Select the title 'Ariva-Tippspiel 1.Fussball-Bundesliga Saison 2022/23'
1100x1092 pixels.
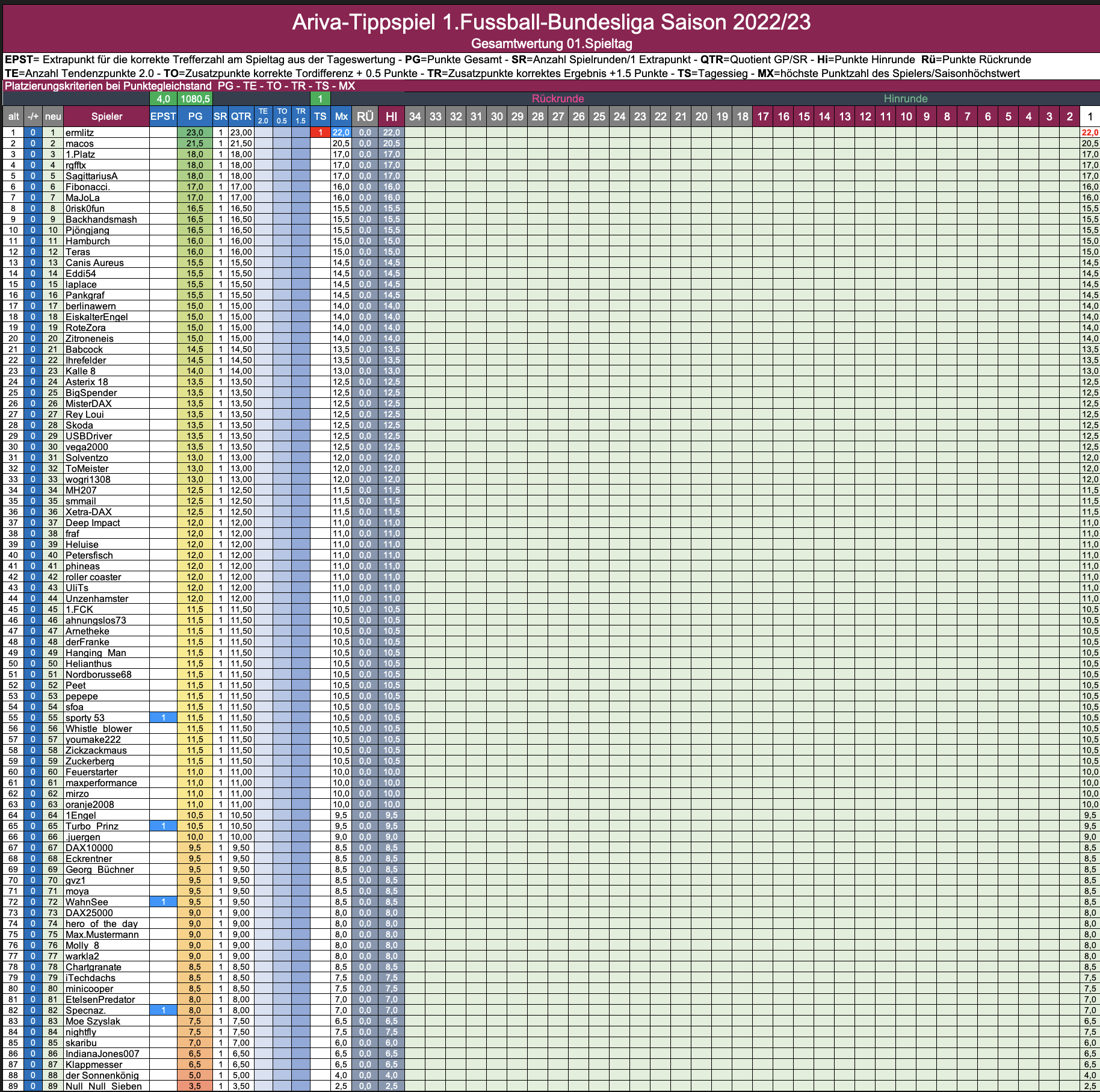click(x=551, y=22)
